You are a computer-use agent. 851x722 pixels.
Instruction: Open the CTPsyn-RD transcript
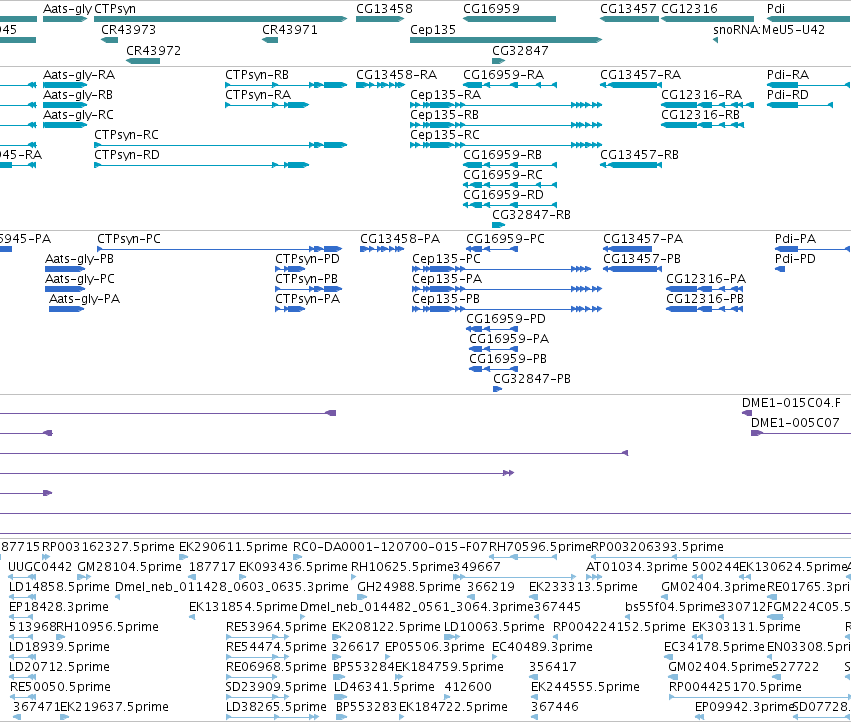coord(201,165)
